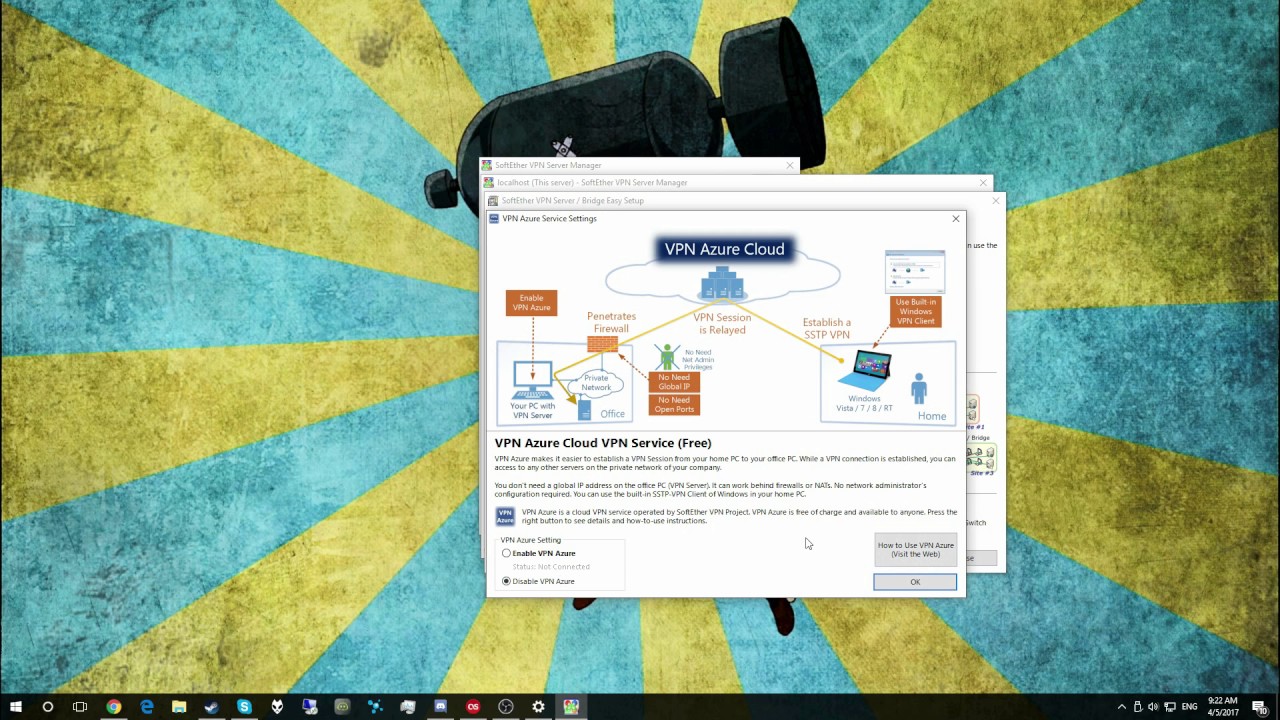Screen dimensions: 1280x720
Task: Click the SoftEther VPN Server Manager window title icon
Action: point(487,165)
